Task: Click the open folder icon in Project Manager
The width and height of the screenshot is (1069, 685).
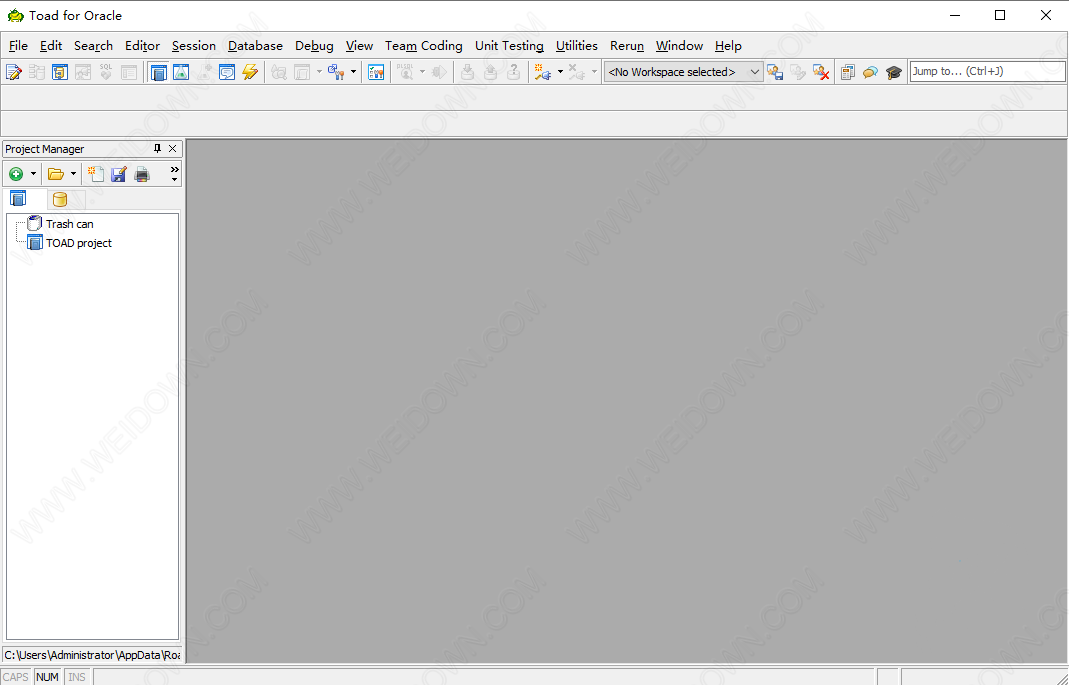Action: (x=56, y=174)
